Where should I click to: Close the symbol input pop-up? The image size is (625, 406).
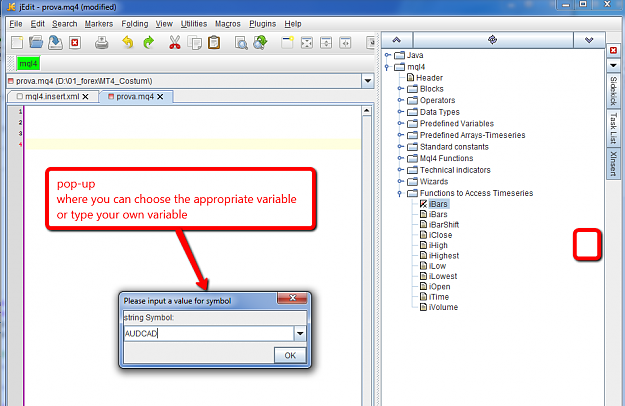pos(292,298)
